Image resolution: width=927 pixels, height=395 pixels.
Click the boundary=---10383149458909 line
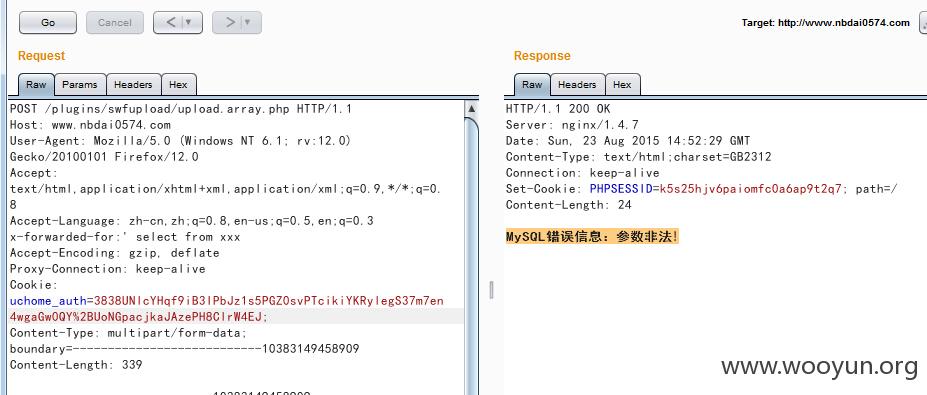pyautogui.click(x=184, y=349)
